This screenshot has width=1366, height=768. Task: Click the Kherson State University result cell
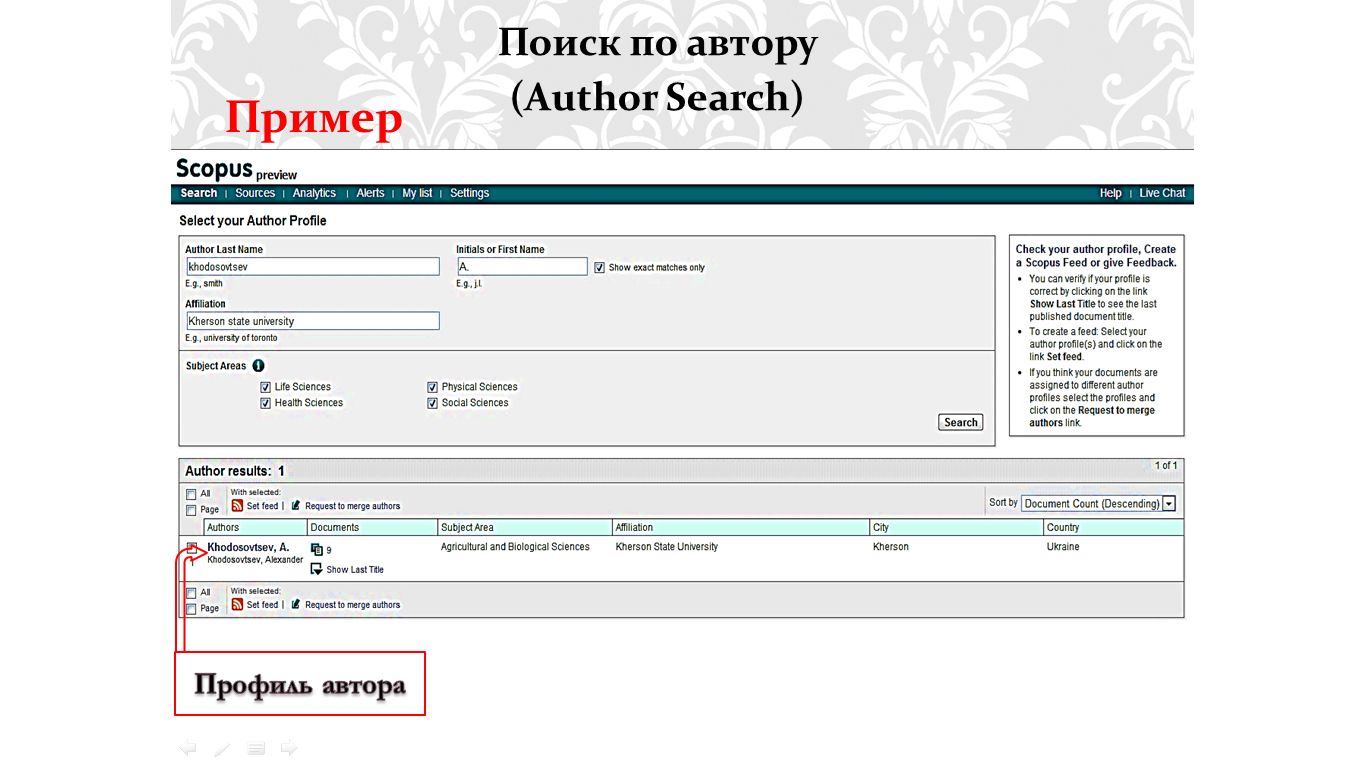pyautogui.click(x=667, y=547)
